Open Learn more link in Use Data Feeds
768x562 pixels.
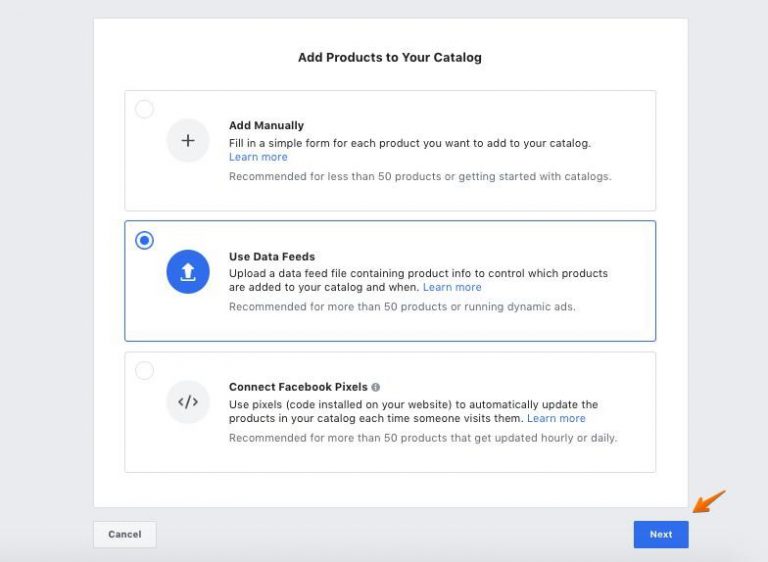[452, 287]
